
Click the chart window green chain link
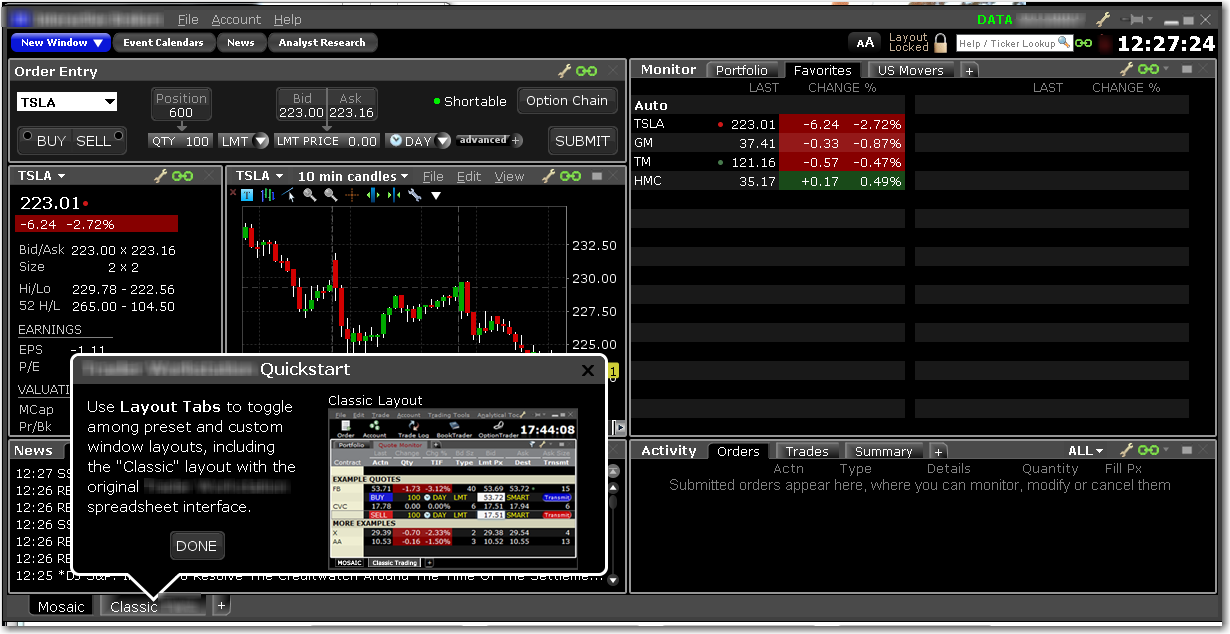(571, 176)
